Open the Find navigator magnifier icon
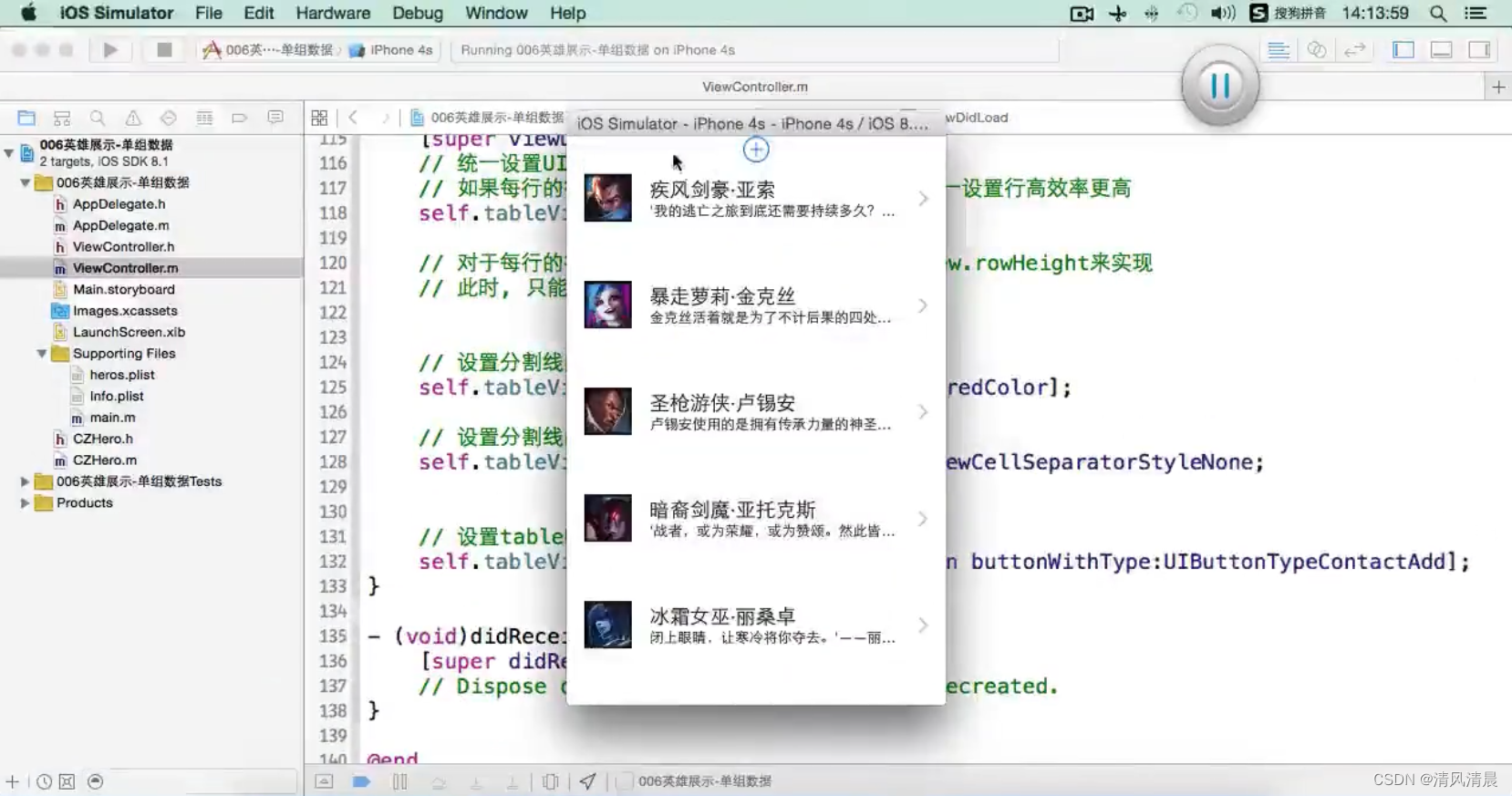 pyautogui.click(x=98, y=118)
